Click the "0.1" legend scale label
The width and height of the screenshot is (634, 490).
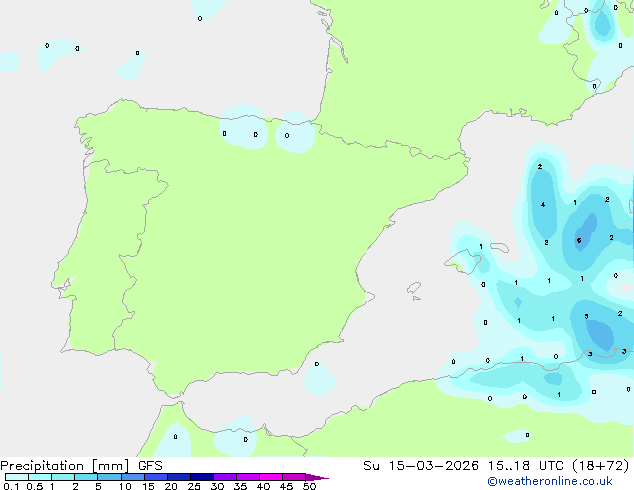(11, 486)
